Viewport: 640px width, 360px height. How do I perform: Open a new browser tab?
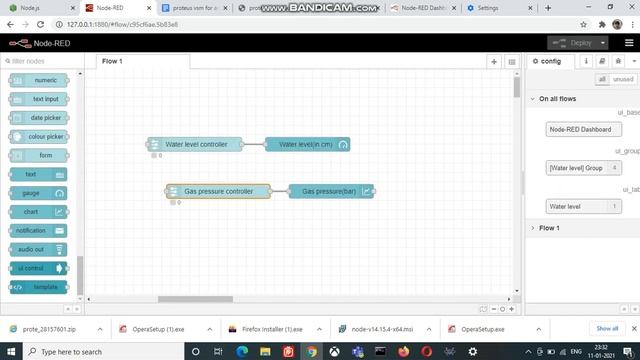(x=548, y=8)
